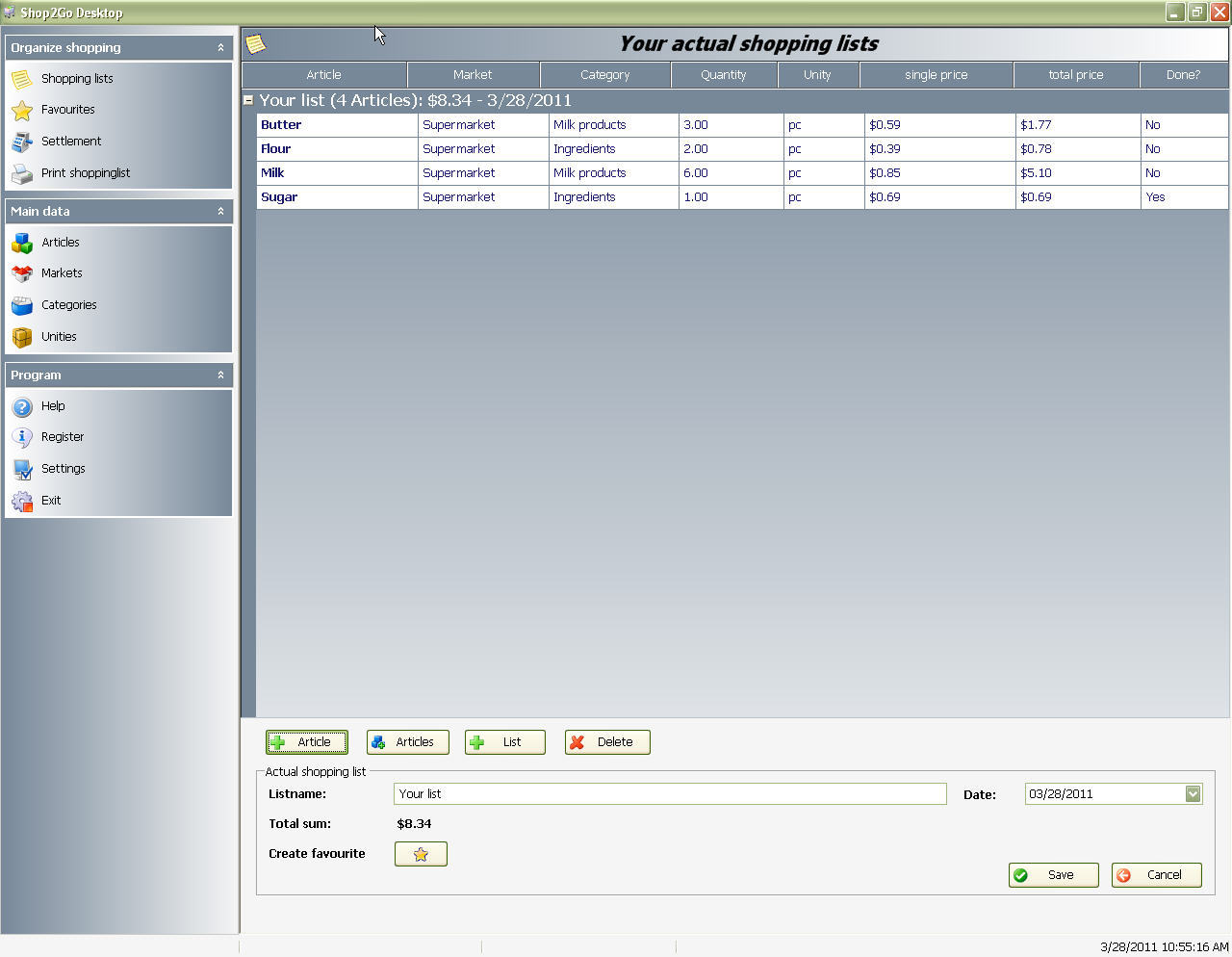Click Exit program entry
The image size is (1232, 957).
pyautogui.click(x=51, y=501)
